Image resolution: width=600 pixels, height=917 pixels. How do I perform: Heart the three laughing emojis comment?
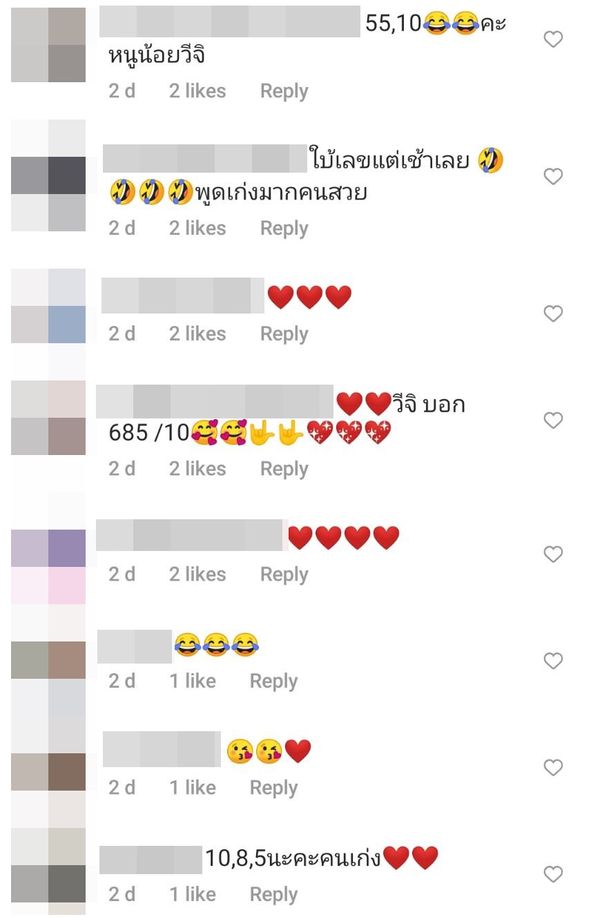(x=553, y=661)
